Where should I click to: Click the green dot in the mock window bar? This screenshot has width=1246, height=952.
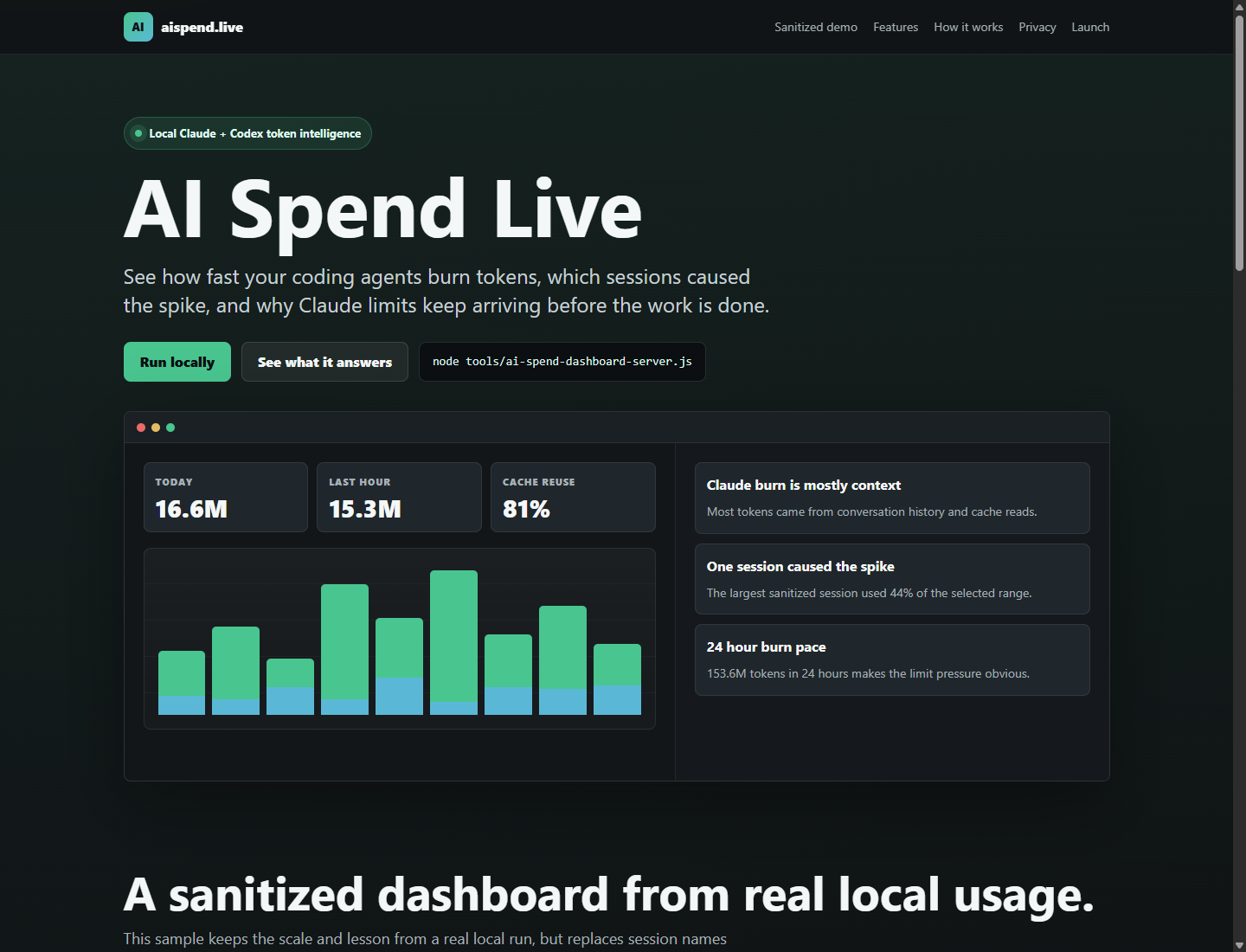tap(170, 428)
